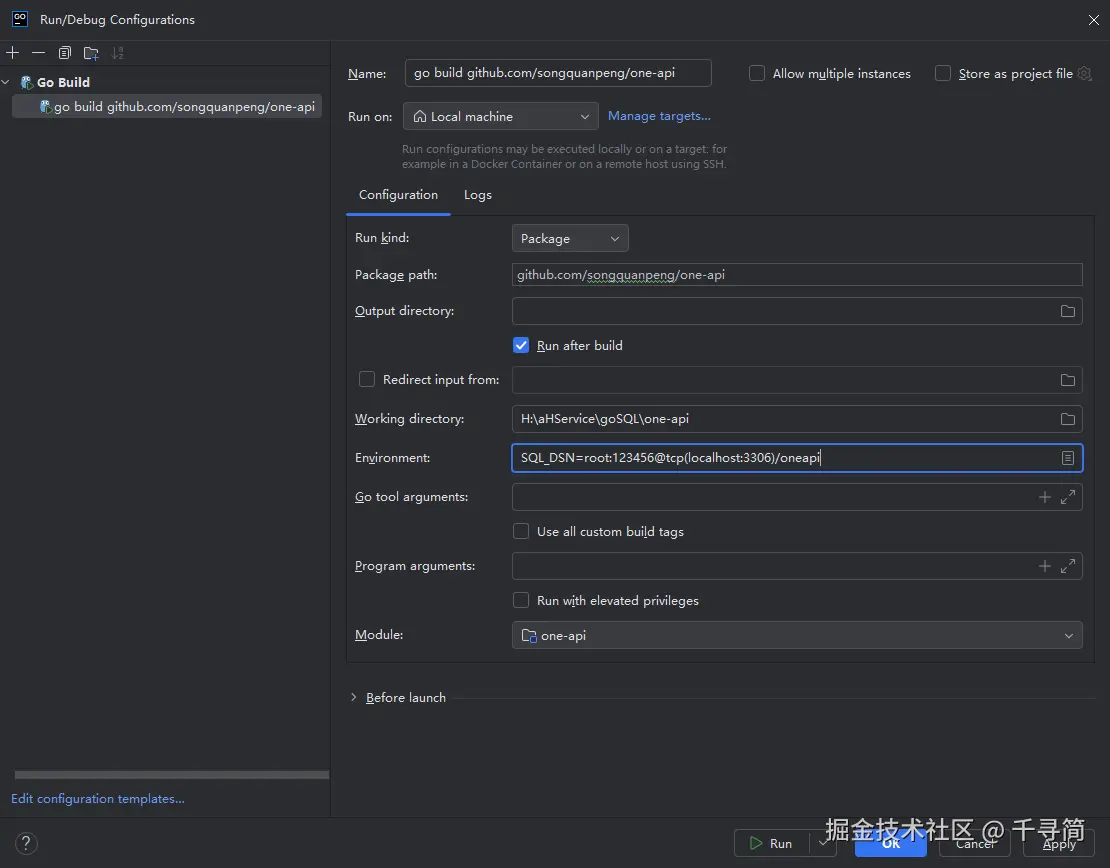The width and height of the screenshot is (1110, 868).
Task: Click the GoLand logo in title bar
Action: click(20, 19)
